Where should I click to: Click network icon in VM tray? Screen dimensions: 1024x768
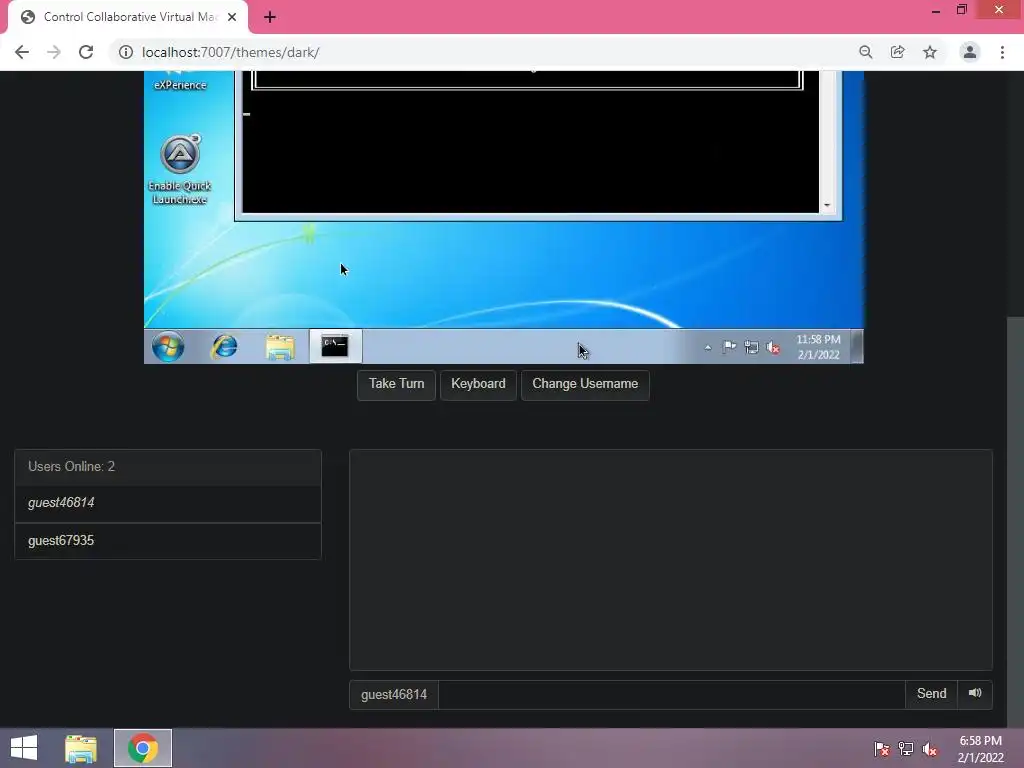click(x=751, y=347)
